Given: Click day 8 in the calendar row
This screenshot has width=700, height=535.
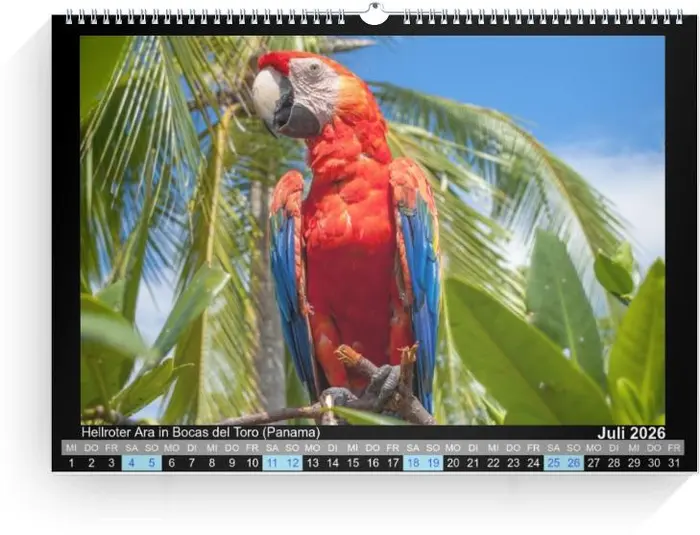Looking at the screenshot, I should [x=212, y=463].
